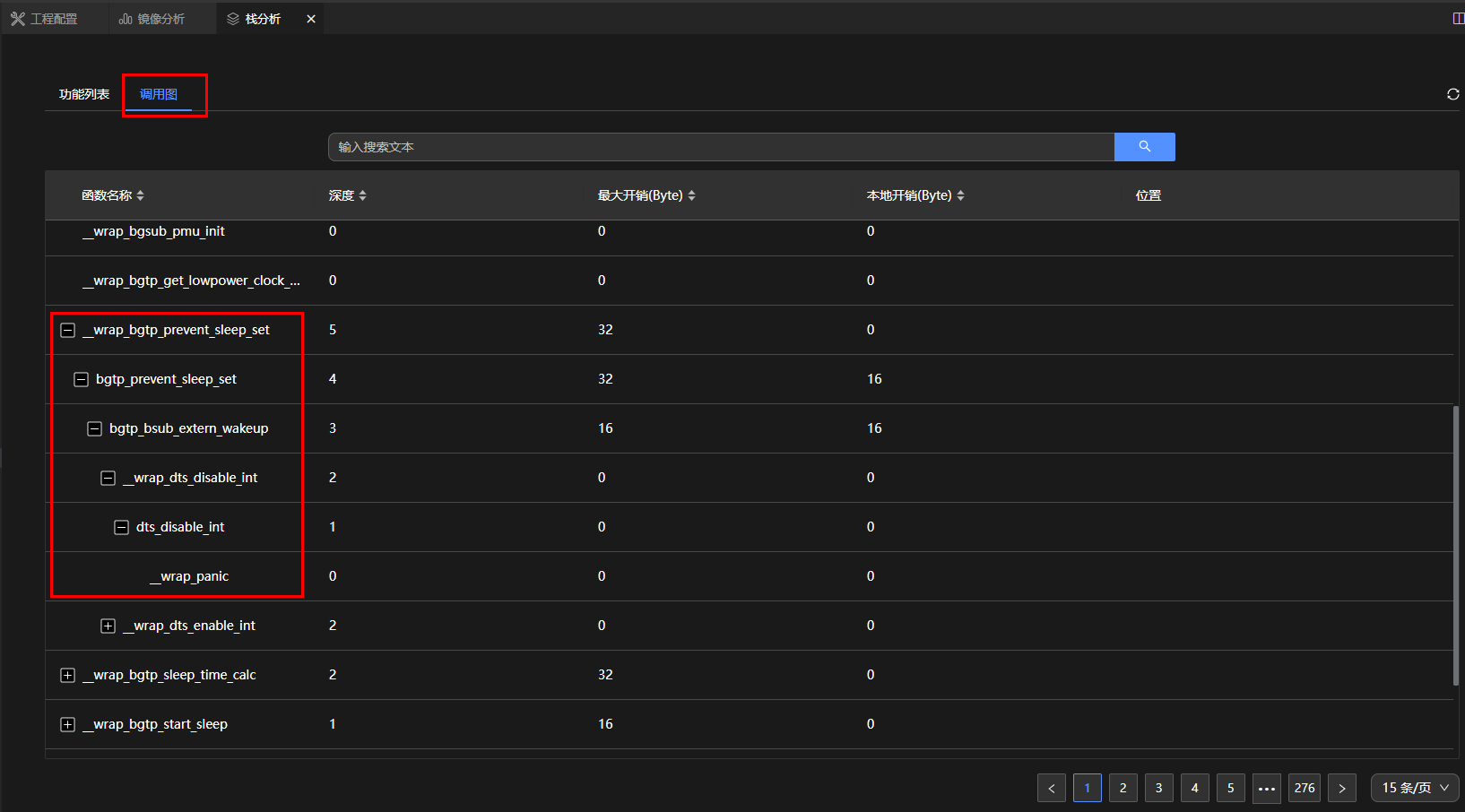Jump to last page 276
1465x812 pixels.
[x=1304, y=788]
